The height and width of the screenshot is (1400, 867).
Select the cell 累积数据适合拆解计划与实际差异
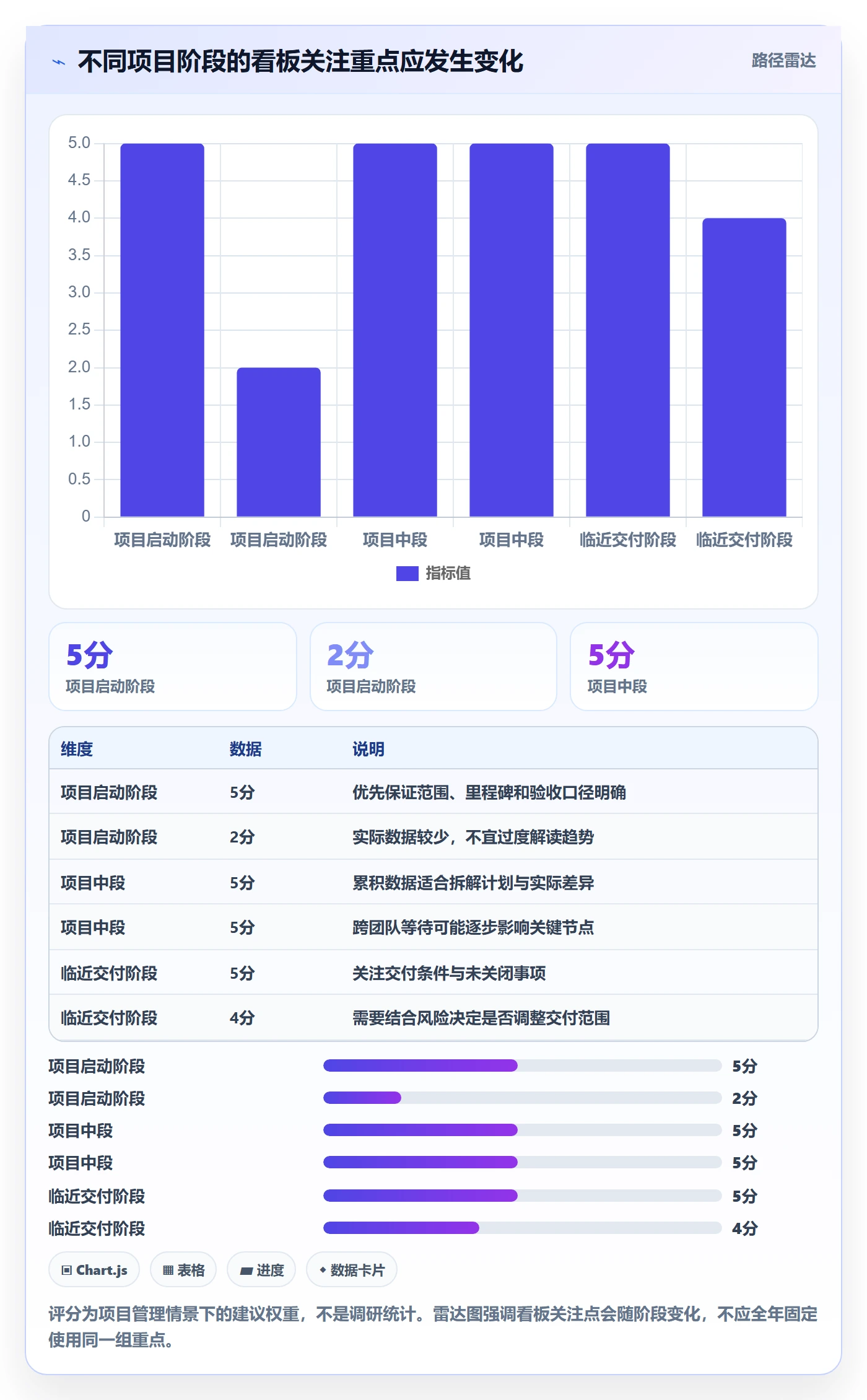473,883
